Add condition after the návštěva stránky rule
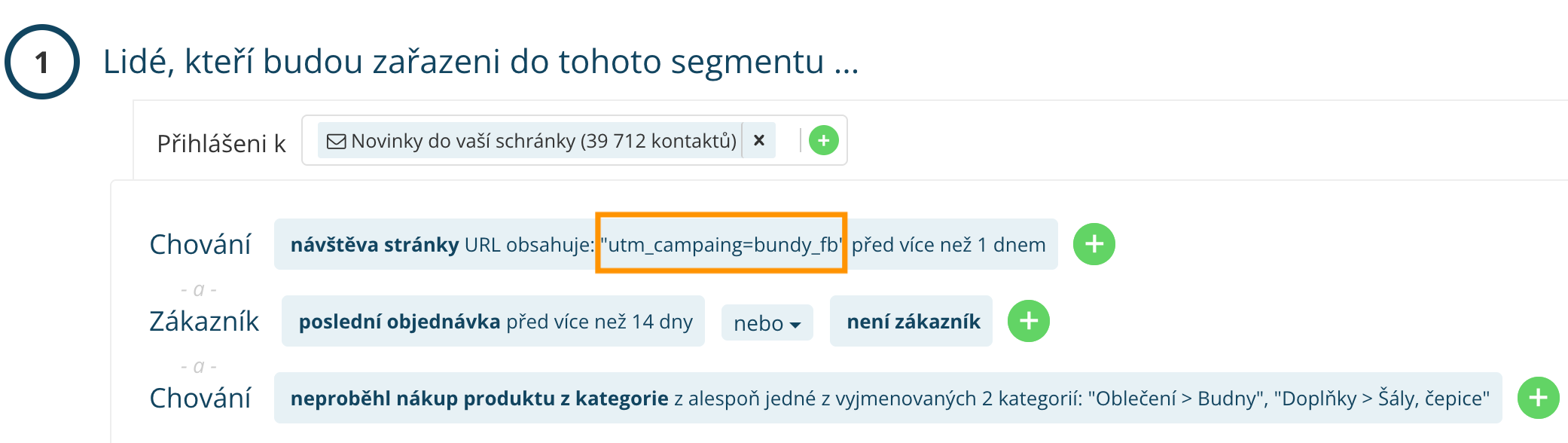 click(1094, 244)
